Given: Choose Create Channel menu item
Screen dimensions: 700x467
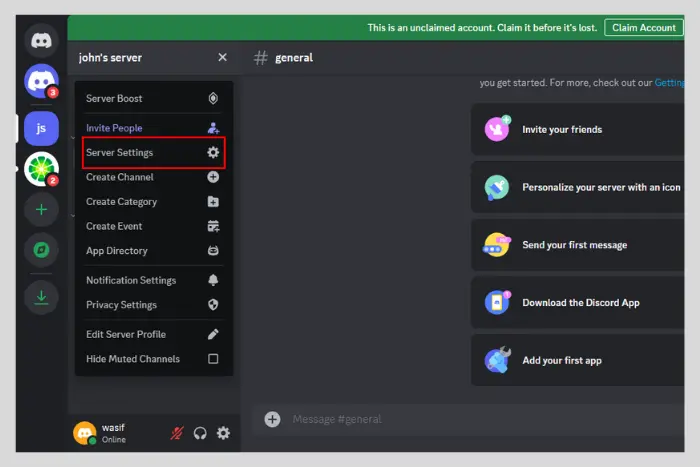Looking at the screenshot, I should pyautogui.click(x=154, y=177).
